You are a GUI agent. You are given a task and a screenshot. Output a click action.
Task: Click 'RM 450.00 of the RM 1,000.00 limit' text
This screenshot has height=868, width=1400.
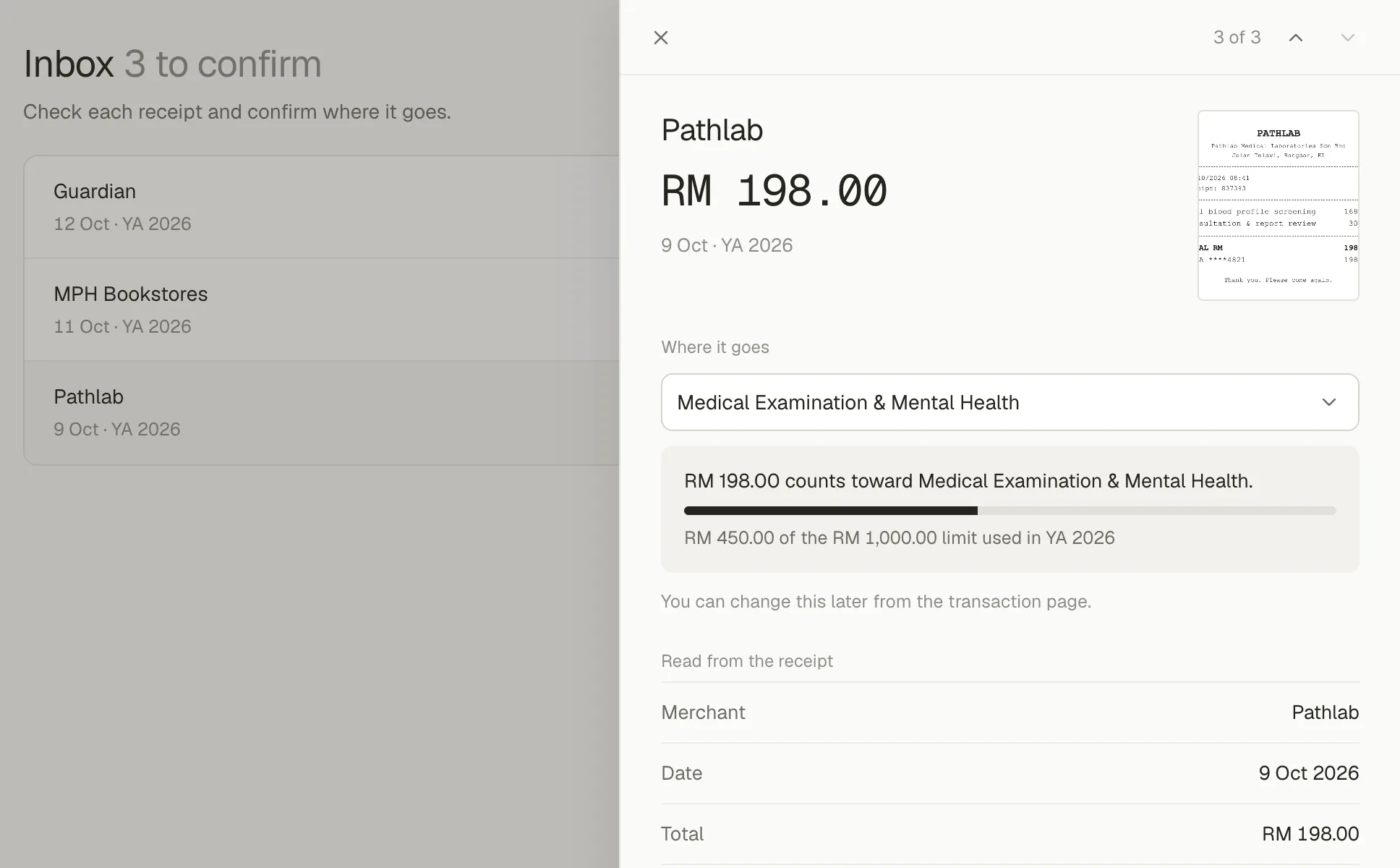click(899, 538)
